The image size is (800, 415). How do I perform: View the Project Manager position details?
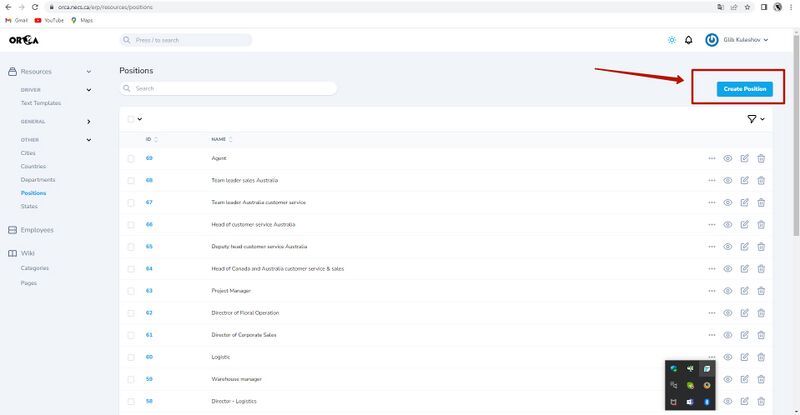point(728,291)
